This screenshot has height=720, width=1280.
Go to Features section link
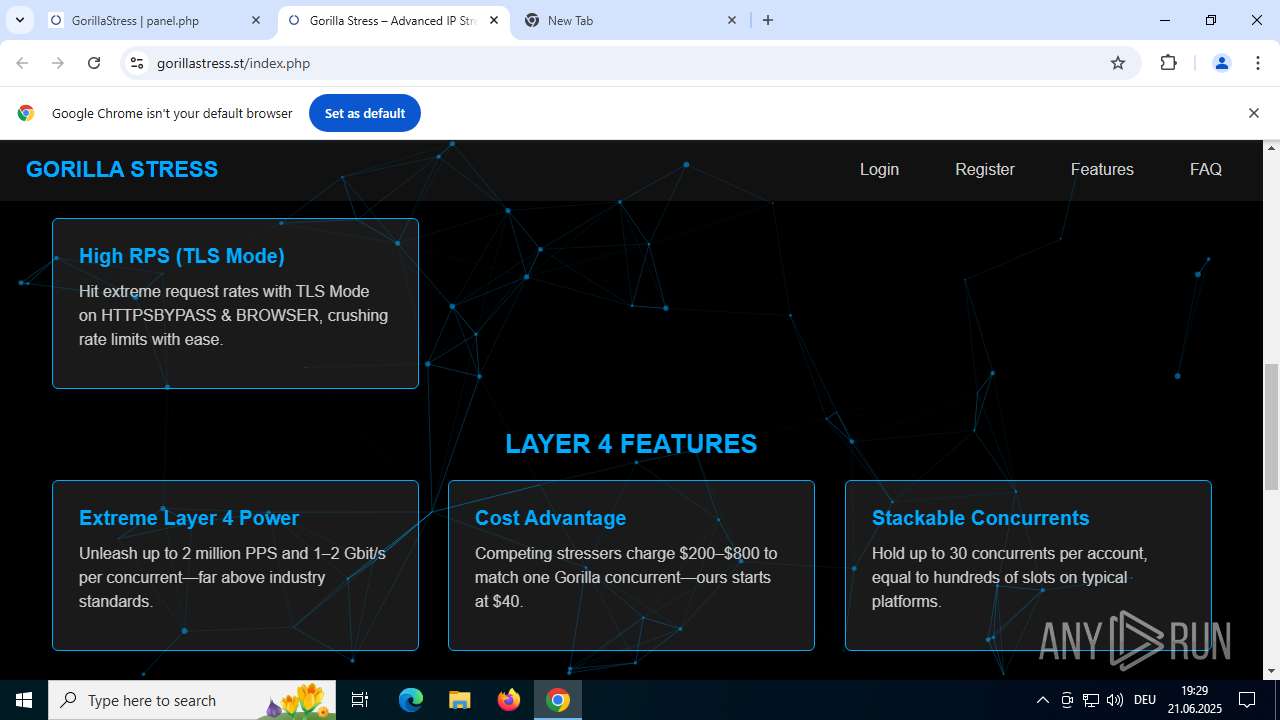pyautogui.click(x=1102, y=169)
